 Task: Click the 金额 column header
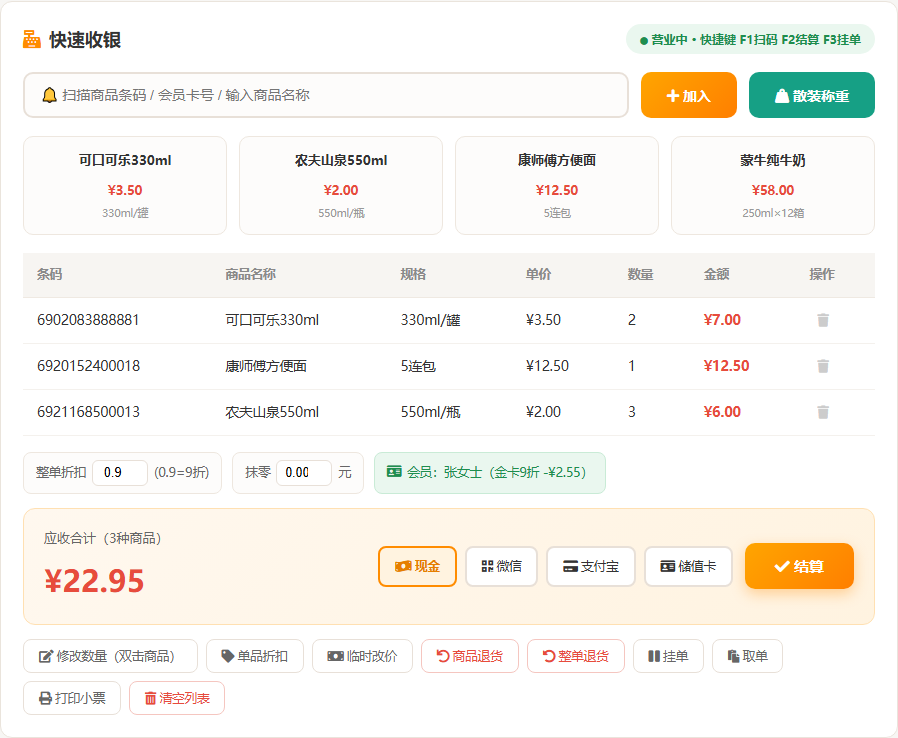pyautogui.click(x=716, y=274)
